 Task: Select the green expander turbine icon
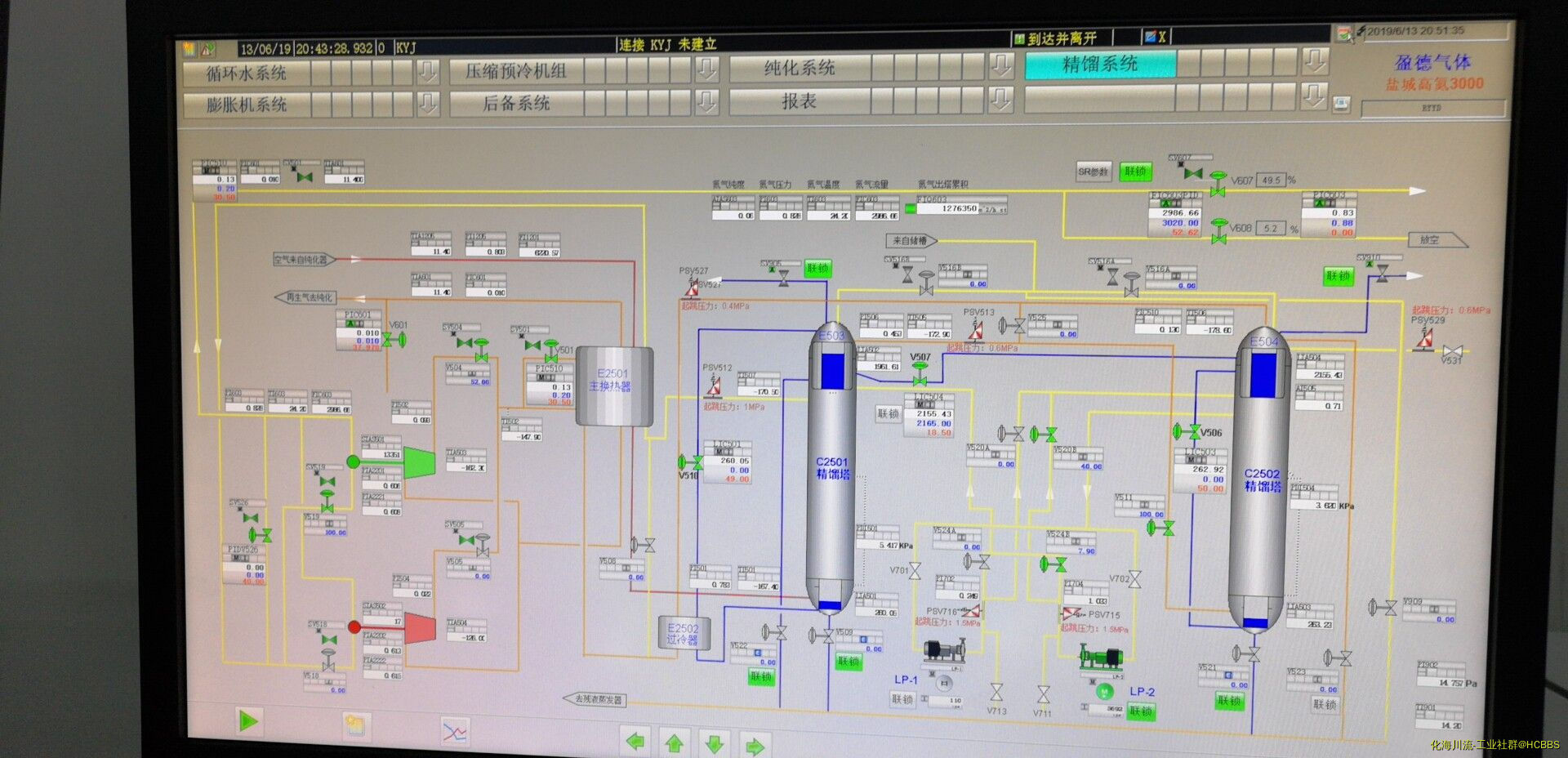[x=419, y=462]
